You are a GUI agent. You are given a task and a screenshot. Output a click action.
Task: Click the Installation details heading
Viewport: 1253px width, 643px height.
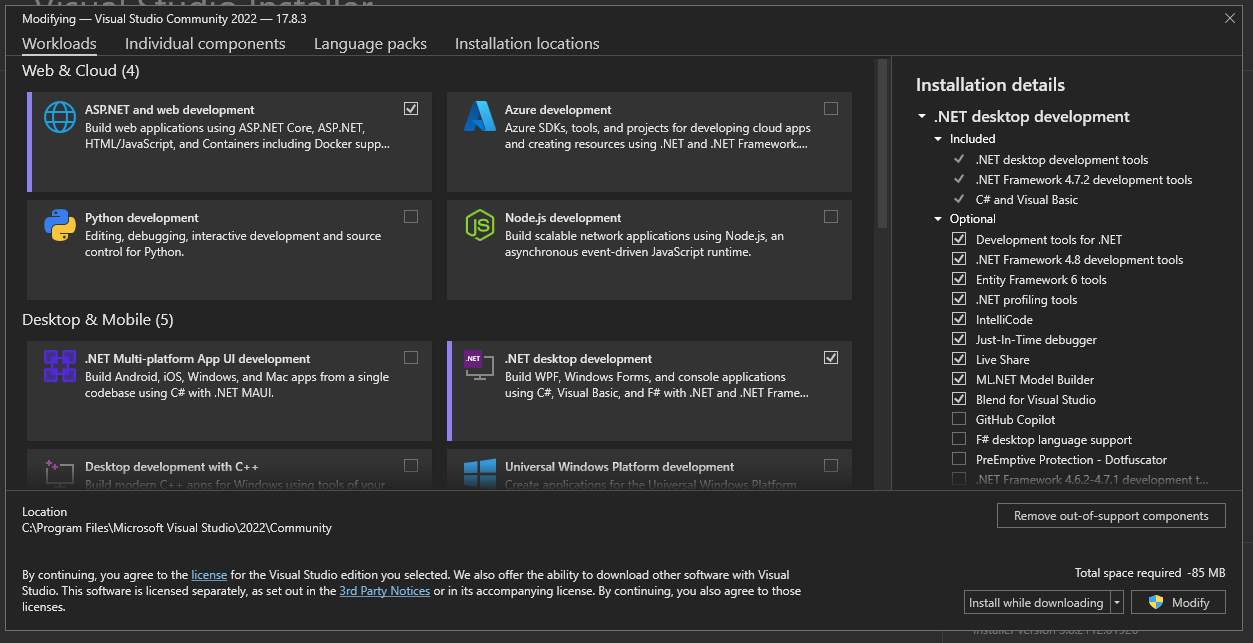(990, 85)
